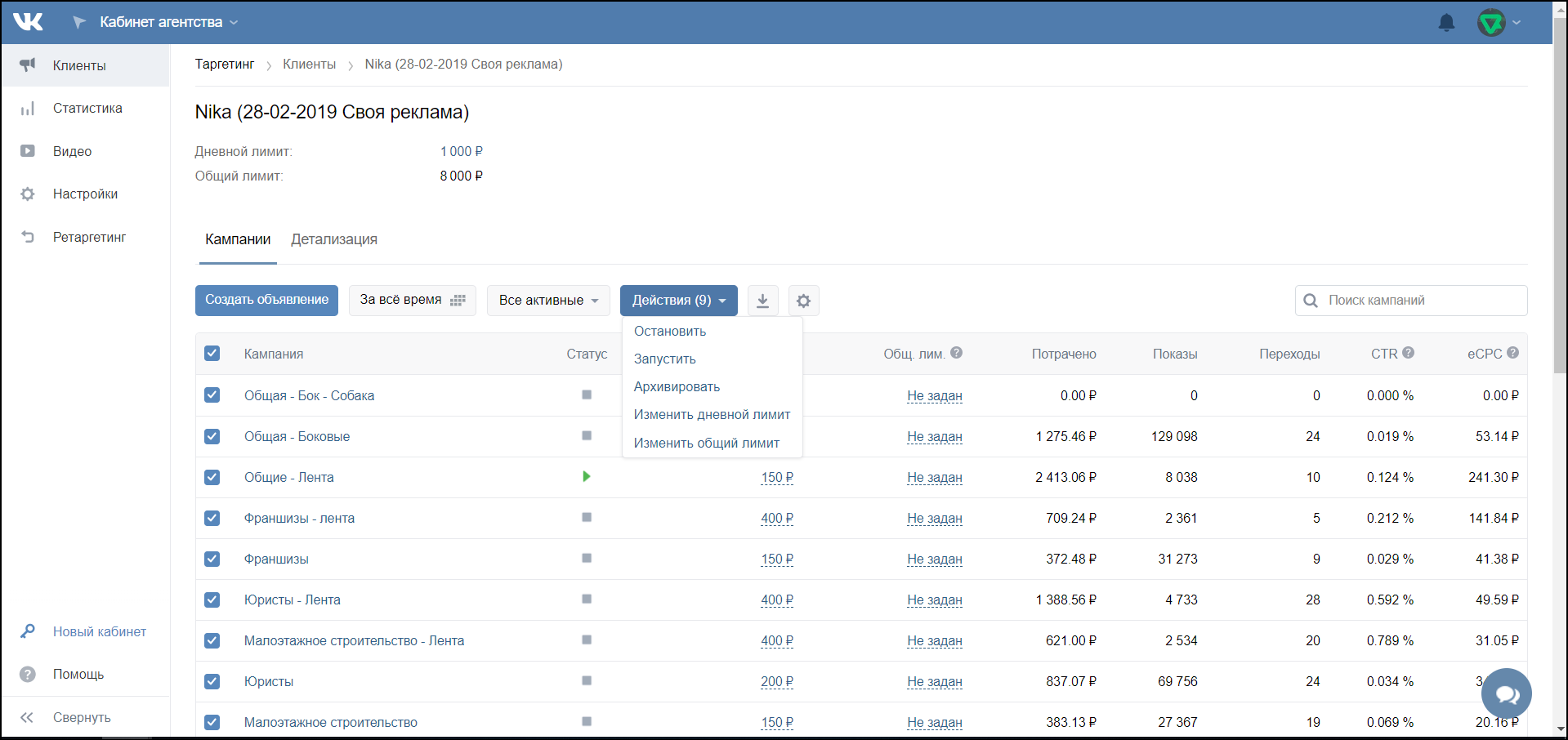This screenshot has height=740, width=1568.
Task: Edit daily limit 150 ₽ for Общие - Лента
Action: click(777, 477)
